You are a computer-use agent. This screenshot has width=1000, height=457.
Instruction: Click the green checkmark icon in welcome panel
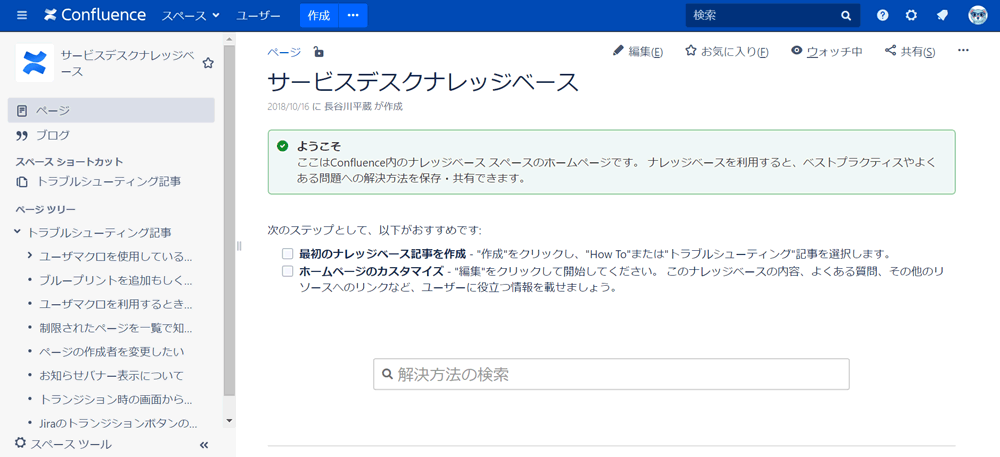point(283,147)
